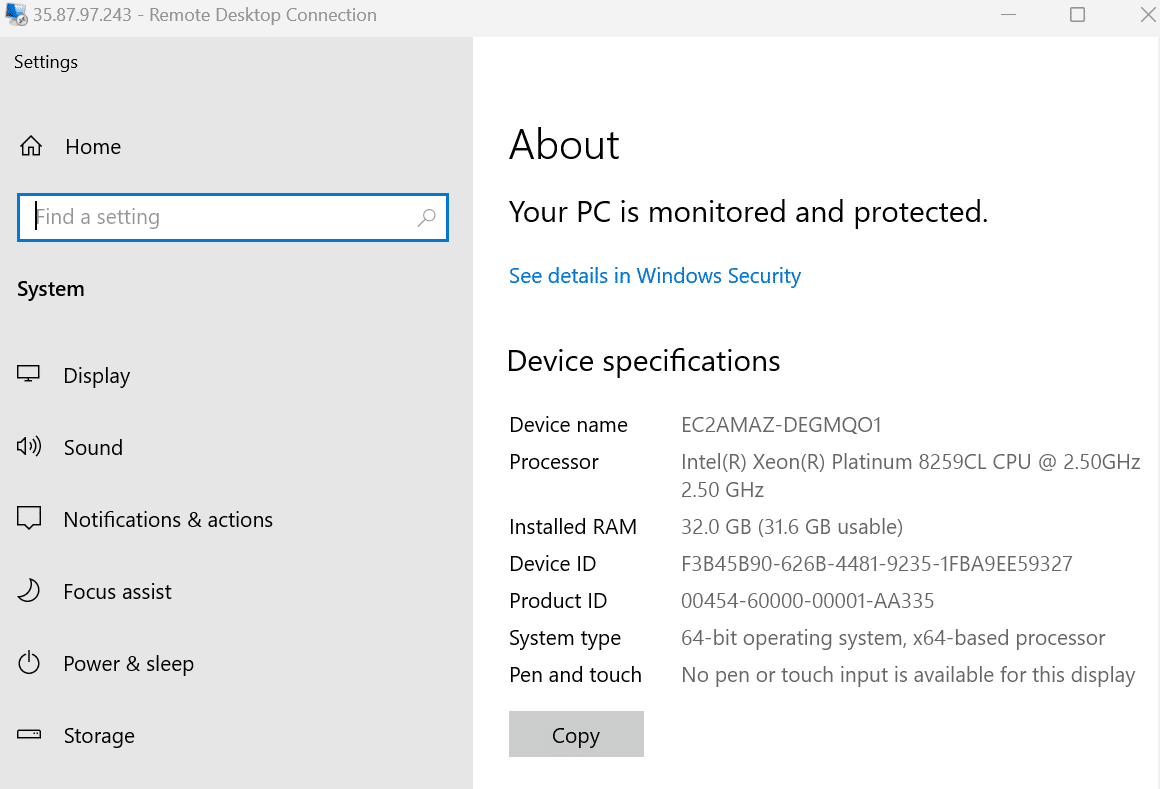Open See details in Windows Security
The width and height of the screenshot is (1160, 789).
(654, 276)
